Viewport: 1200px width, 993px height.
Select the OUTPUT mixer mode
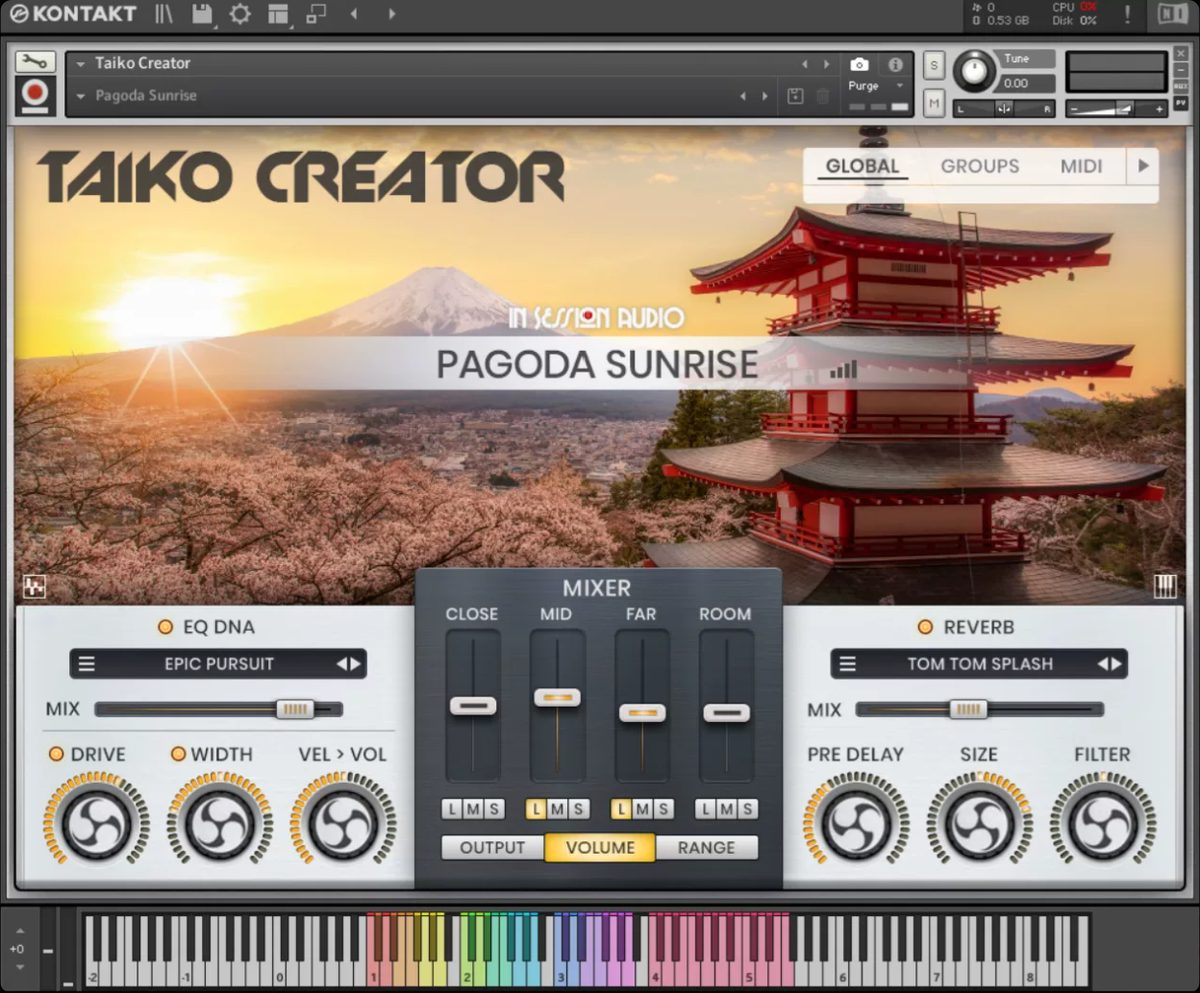[492, 848]
